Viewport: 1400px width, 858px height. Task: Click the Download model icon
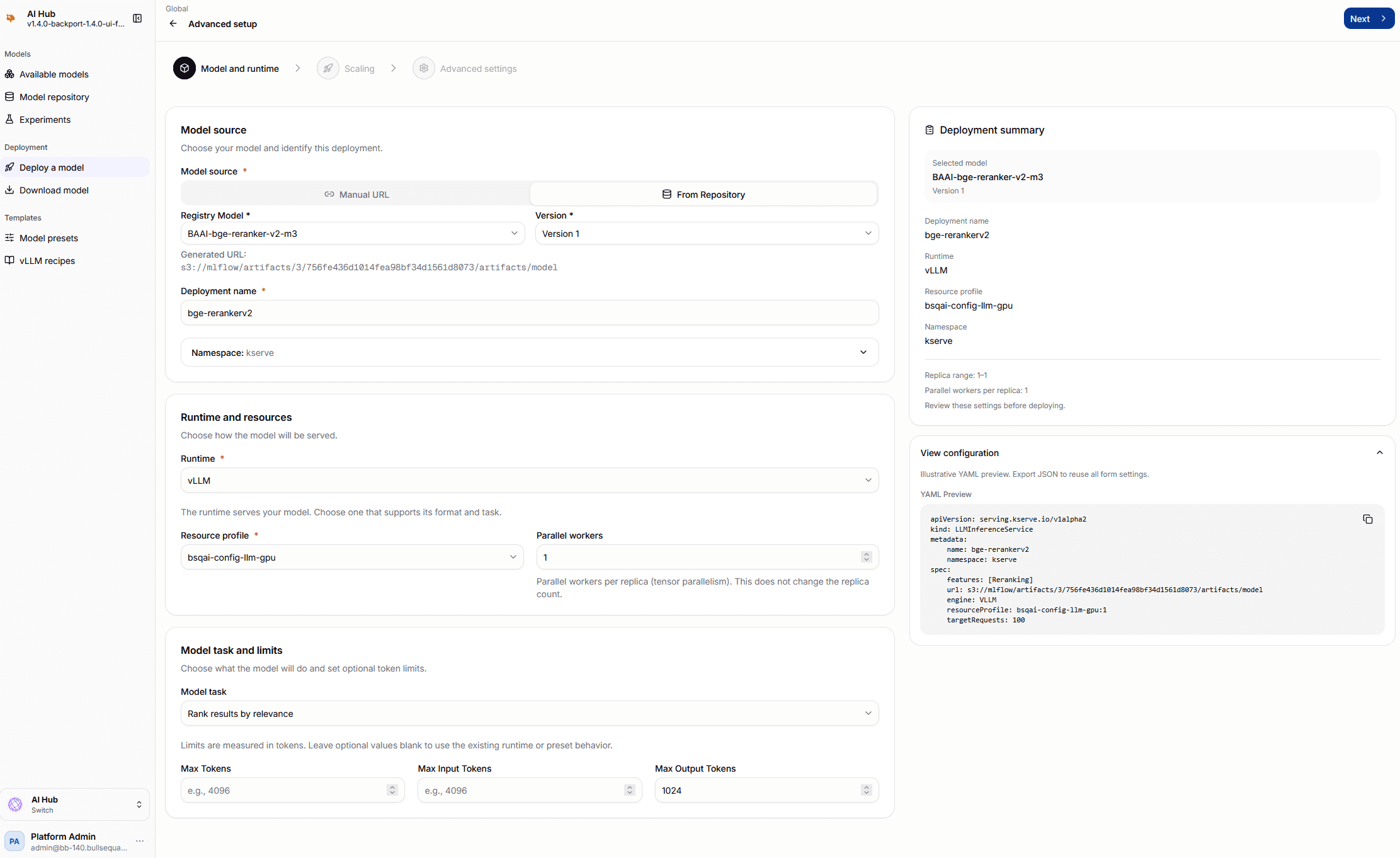9,190
